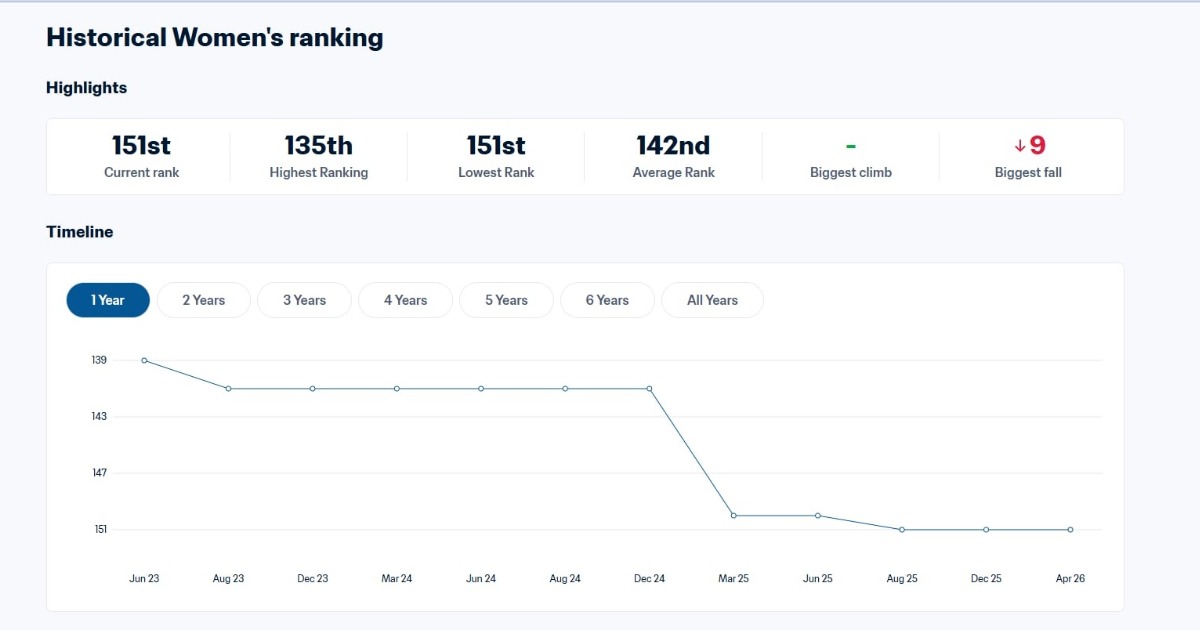Click the Jun 24 chart marker

481,389
